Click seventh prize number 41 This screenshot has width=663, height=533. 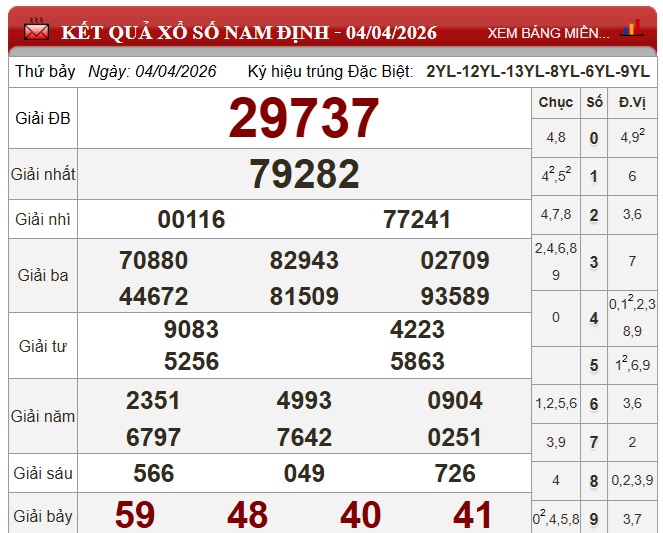click(x=473, y=515)
